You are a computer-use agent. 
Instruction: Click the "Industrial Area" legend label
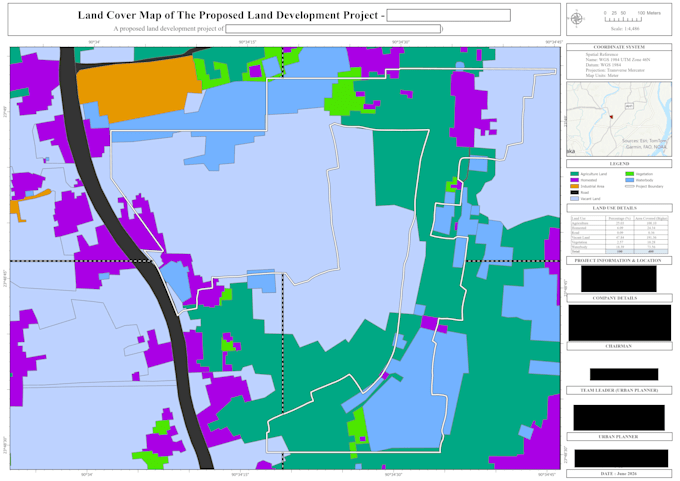click(x=592, y=187)
